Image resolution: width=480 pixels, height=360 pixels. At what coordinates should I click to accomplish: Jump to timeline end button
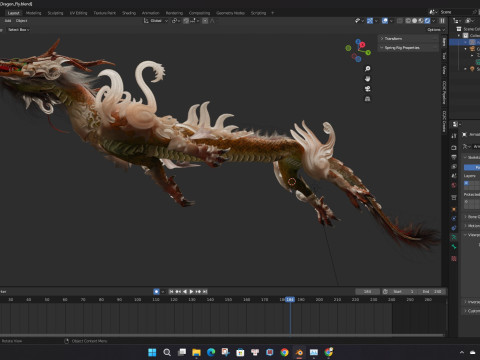pos(205,292)
